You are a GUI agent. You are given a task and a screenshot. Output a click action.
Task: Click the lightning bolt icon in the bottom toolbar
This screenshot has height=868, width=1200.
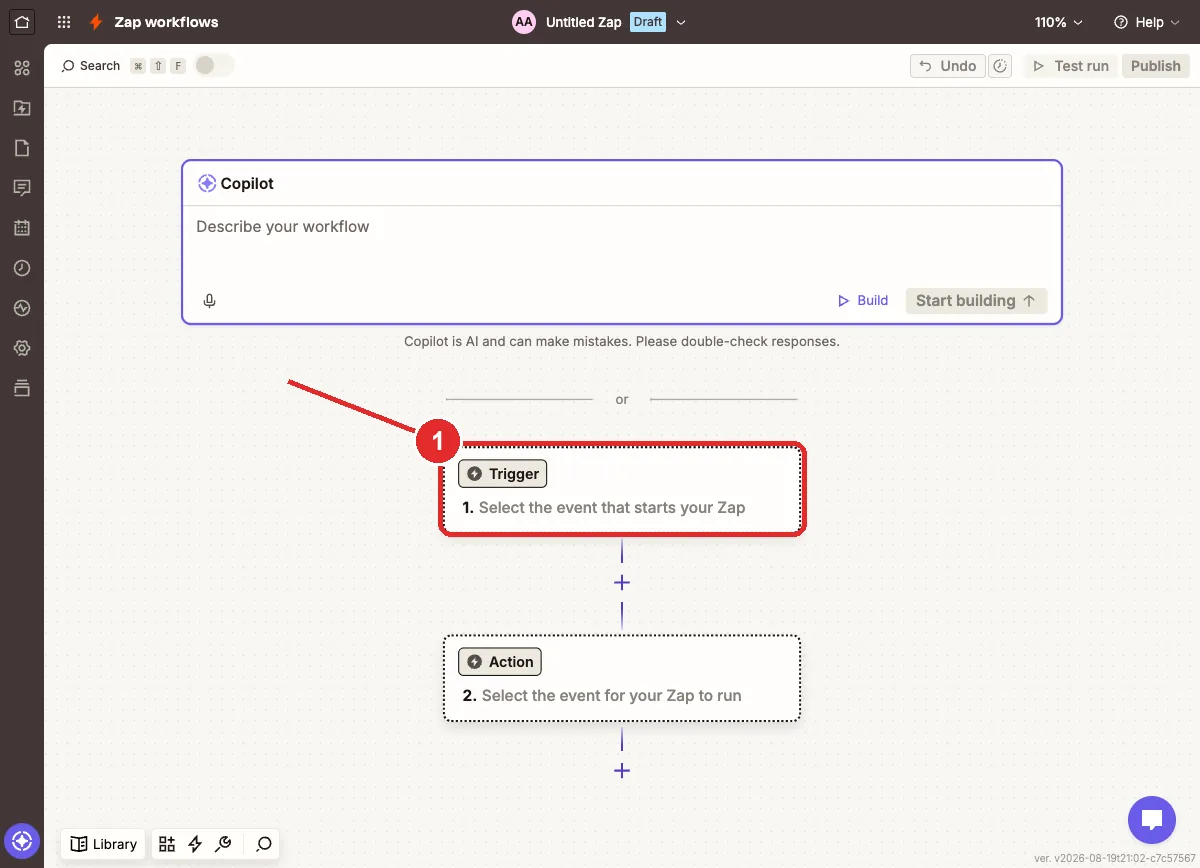click(x=195, y=844)
